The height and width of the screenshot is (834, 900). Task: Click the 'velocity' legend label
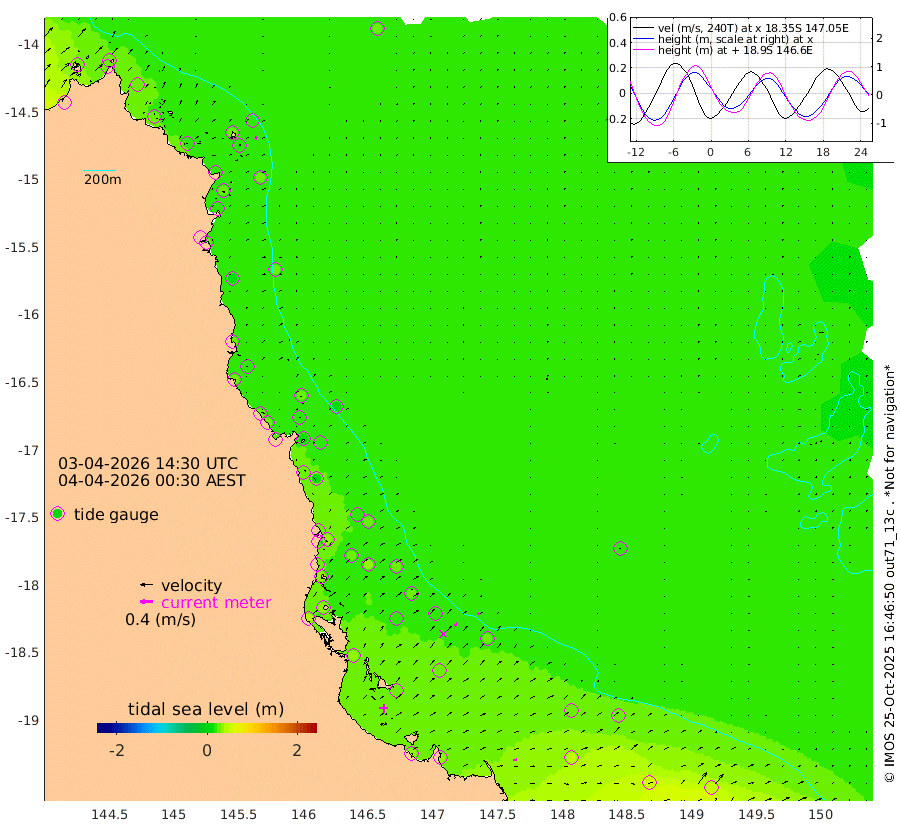click(x=191, y=585)
